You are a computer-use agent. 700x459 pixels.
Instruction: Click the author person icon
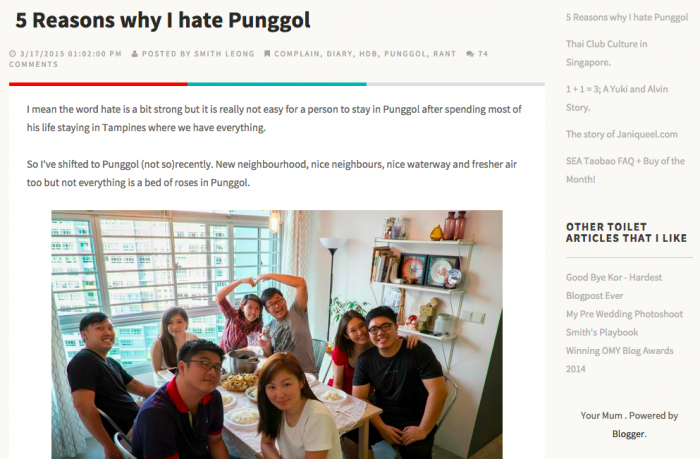(135, 54)
